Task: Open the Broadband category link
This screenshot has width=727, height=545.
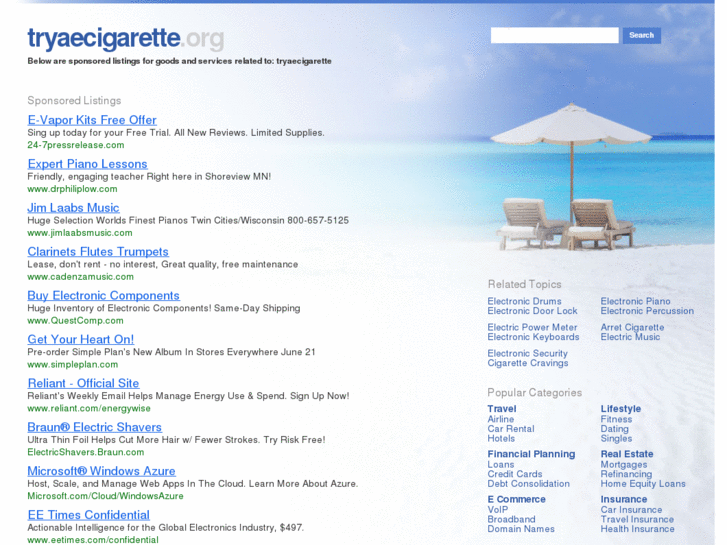Action: click(511, 519)
